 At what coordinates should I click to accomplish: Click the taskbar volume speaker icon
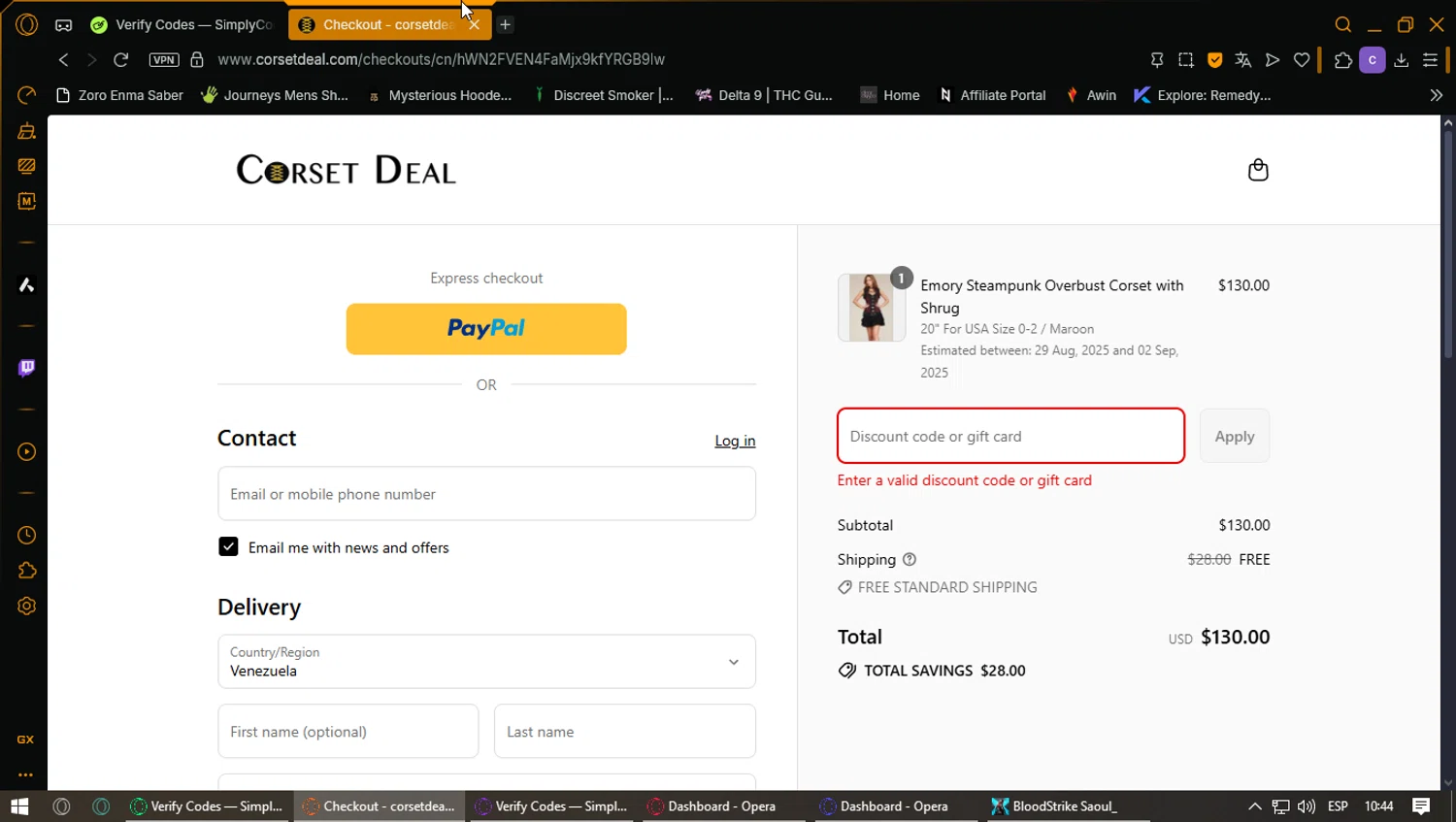point(1307,806)
